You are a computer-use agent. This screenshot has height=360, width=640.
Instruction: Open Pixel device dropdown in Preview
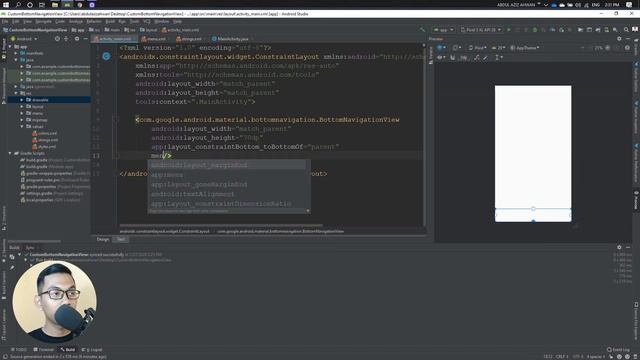pos(477,48)
